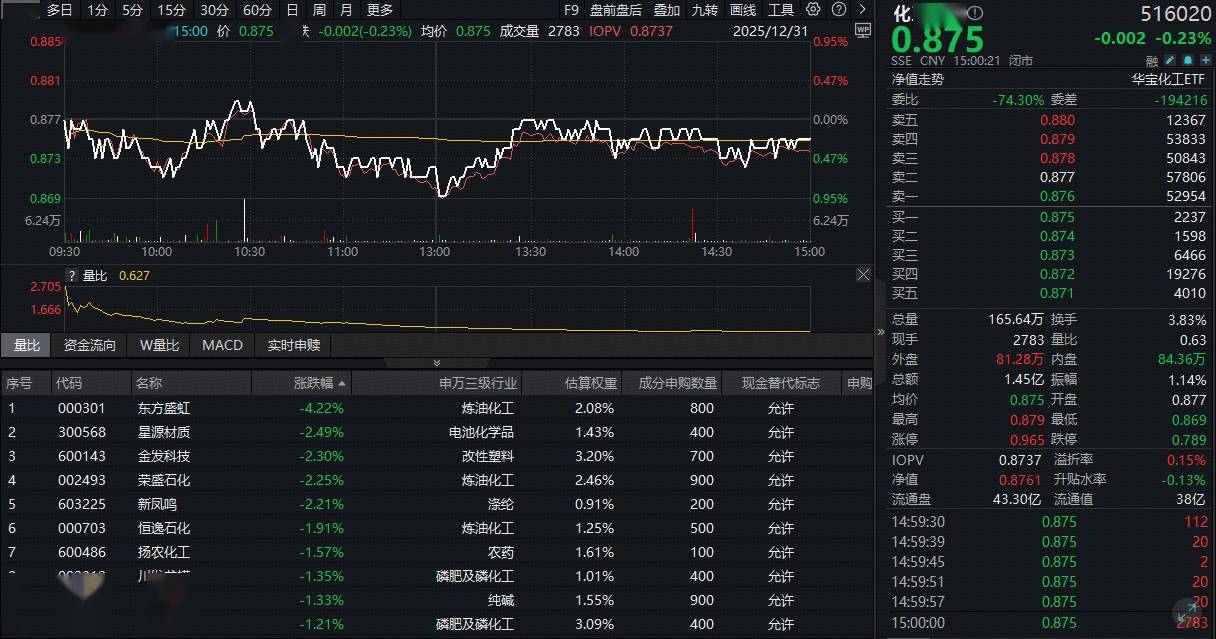Image resolution: width=1216 pixels, height=639 pixels.
Task: Toggle 盘前盘后 pre/post market display
Action: 616,10
